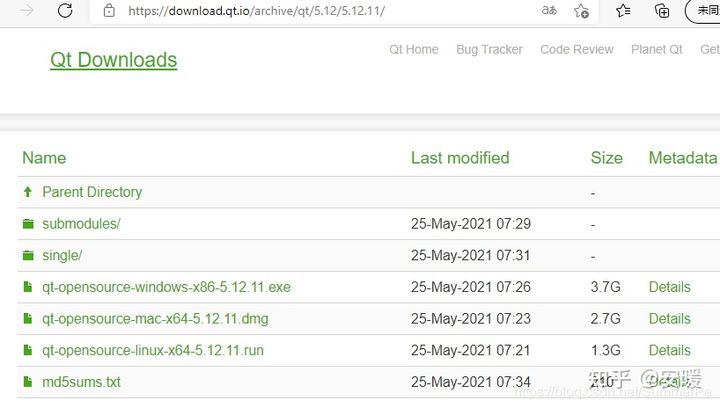Screen dimensions: 720x408
Task: Open the favorites list icon
Action: (623, 11)
